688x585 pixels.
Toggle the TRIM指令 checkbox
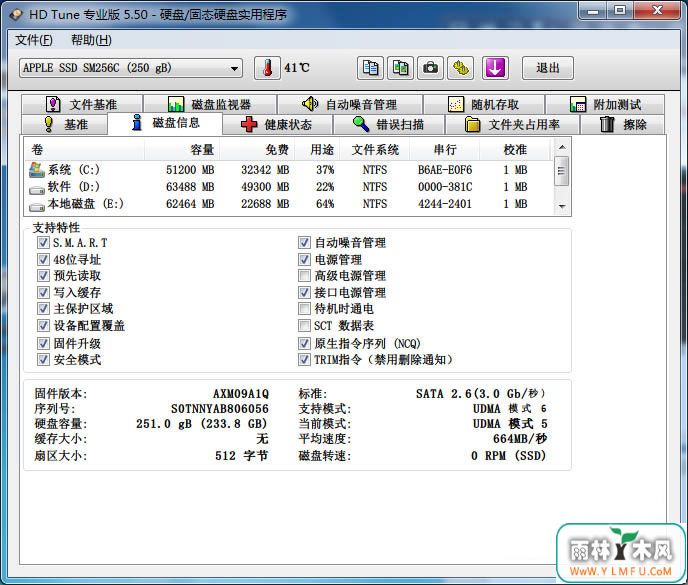pos(304,360)
